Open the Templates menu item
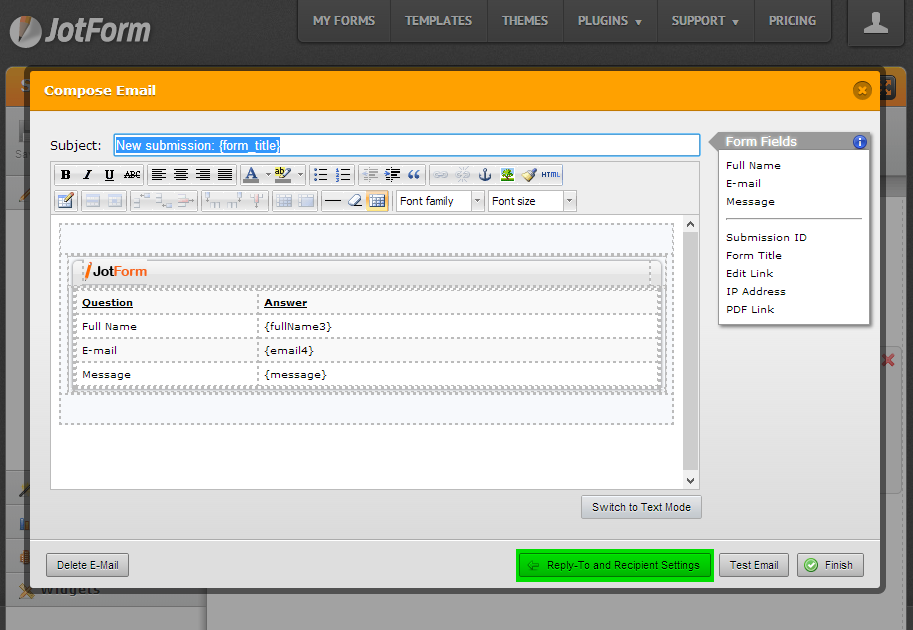913x630 pixels. [438, 21]
